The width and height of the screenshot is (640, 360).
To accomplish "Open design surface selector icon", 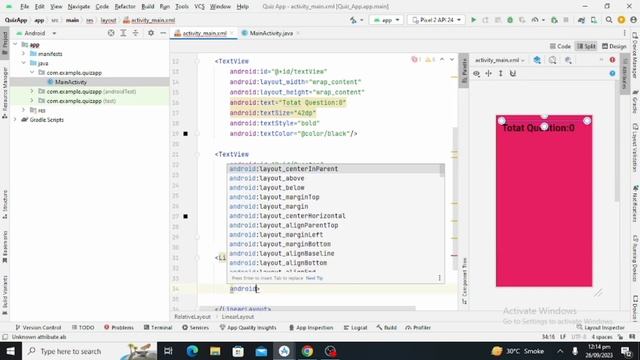I will click(537, 60).
